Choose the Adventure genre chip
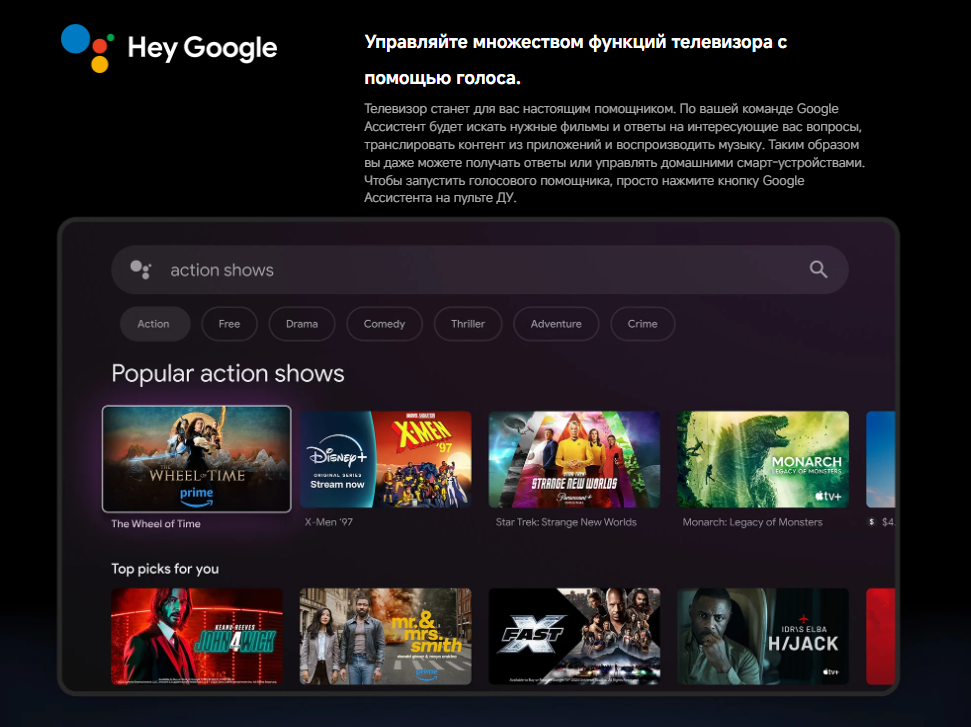Screen dimensions: 971x727 click(555, 324)
